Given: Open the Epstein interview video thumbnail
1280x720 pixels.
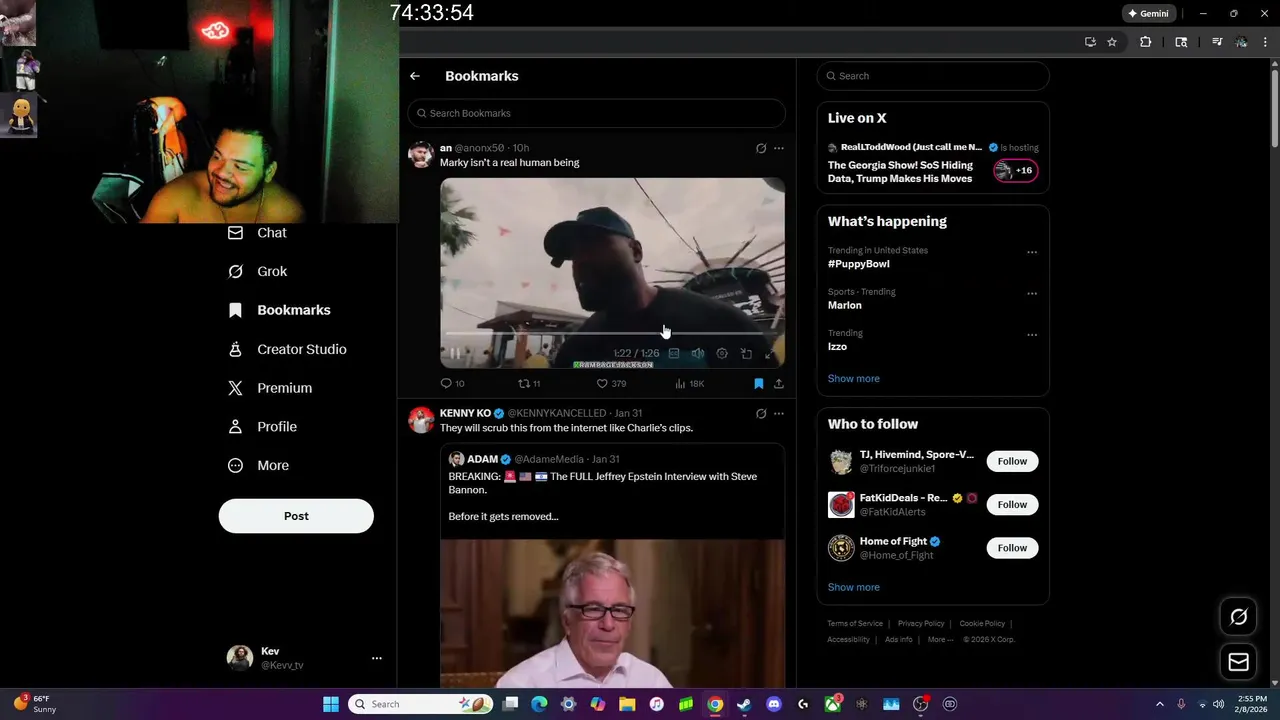Looking at the screenshot, I should (x=612, y=614).
